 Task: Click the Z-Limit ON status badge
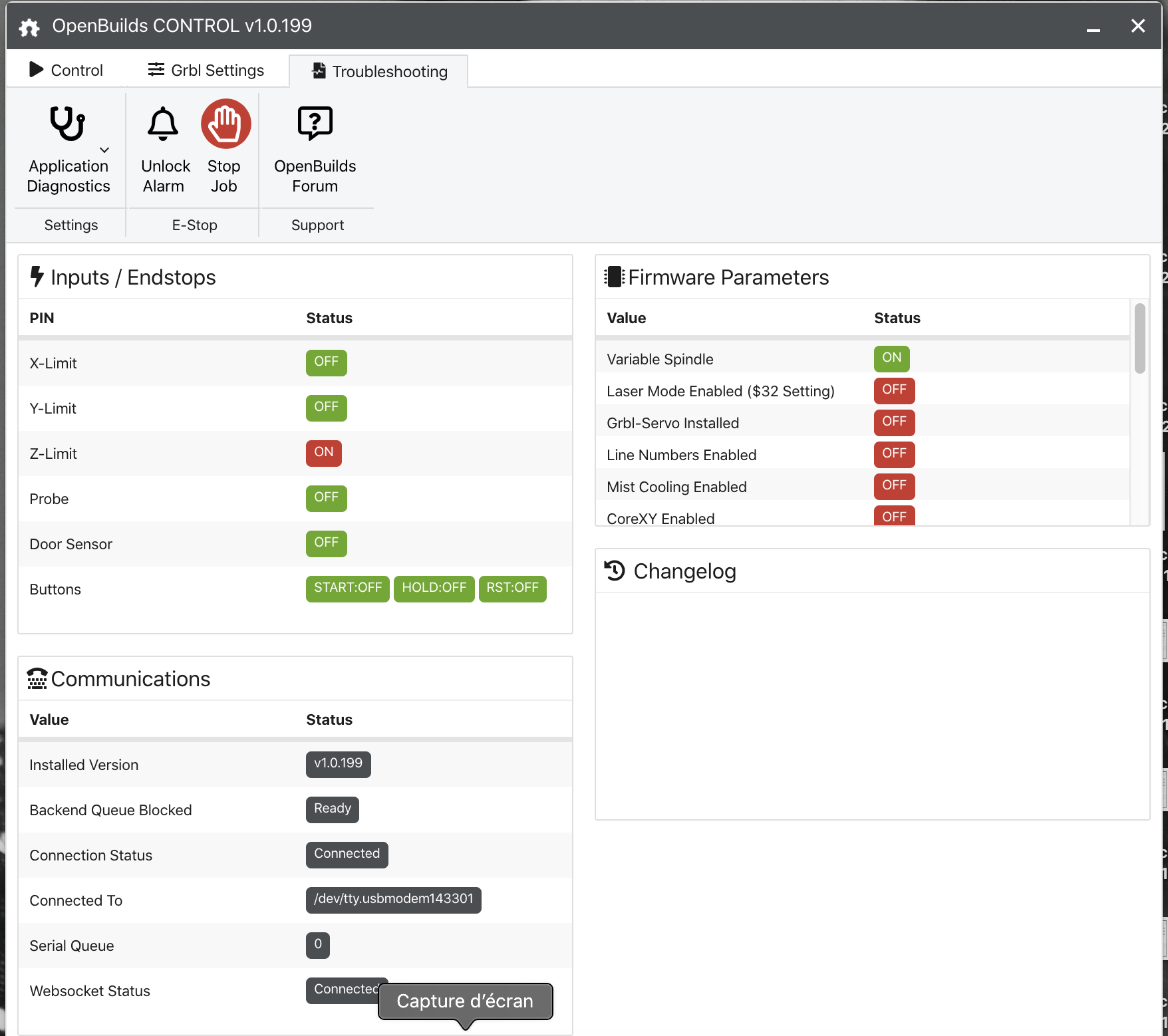point(324,453)
